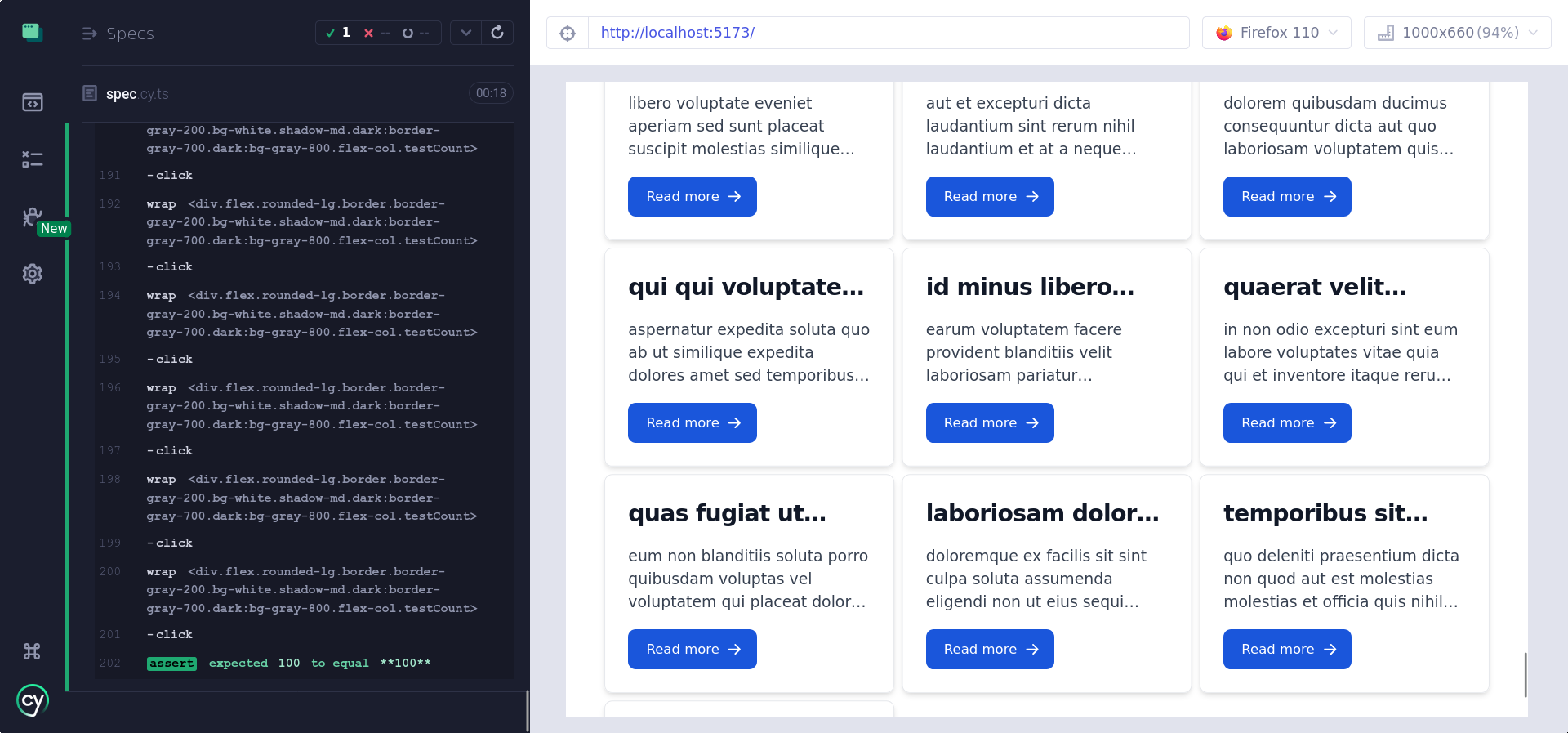The height and width of the screenshot is (733, 1568).
Task: Open the Specs sidebar icon
Action: click(32, 102)
